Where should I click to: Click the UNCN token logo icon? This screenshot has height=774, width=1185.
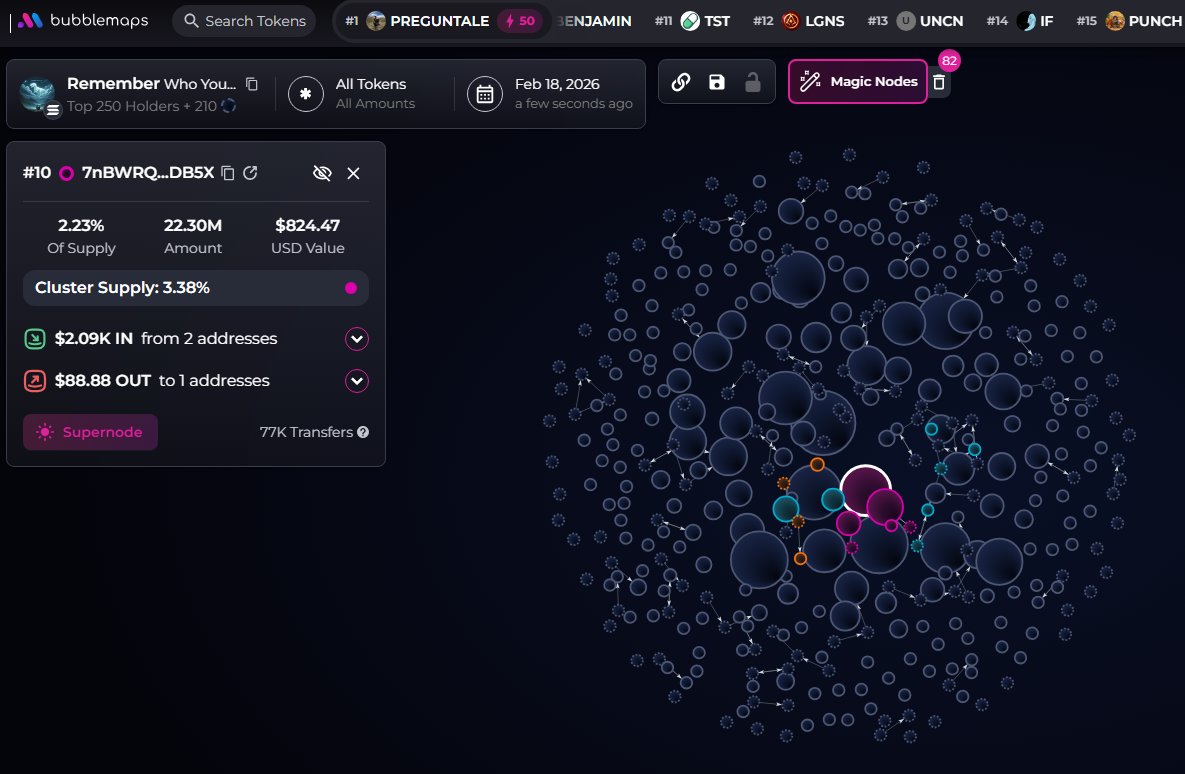pyautogui.click(x=905, y=21)
